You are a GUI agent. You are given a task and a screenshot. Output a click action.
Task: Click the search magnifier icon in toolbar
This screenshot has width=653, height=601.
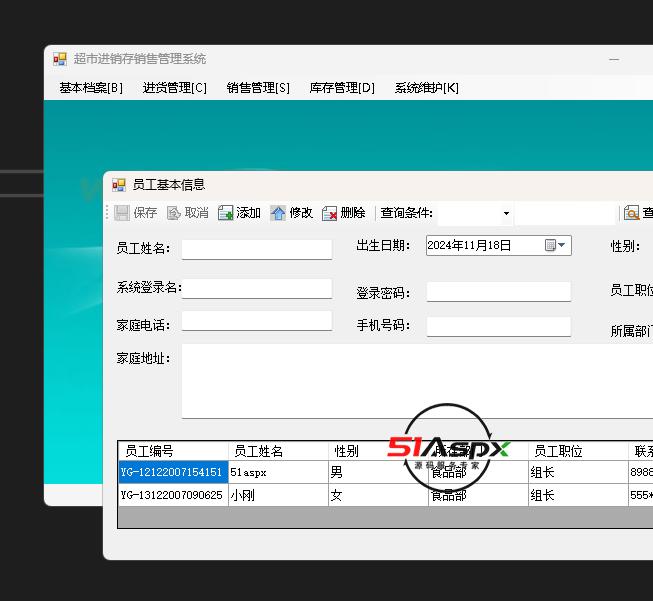[x=631, y=213]
